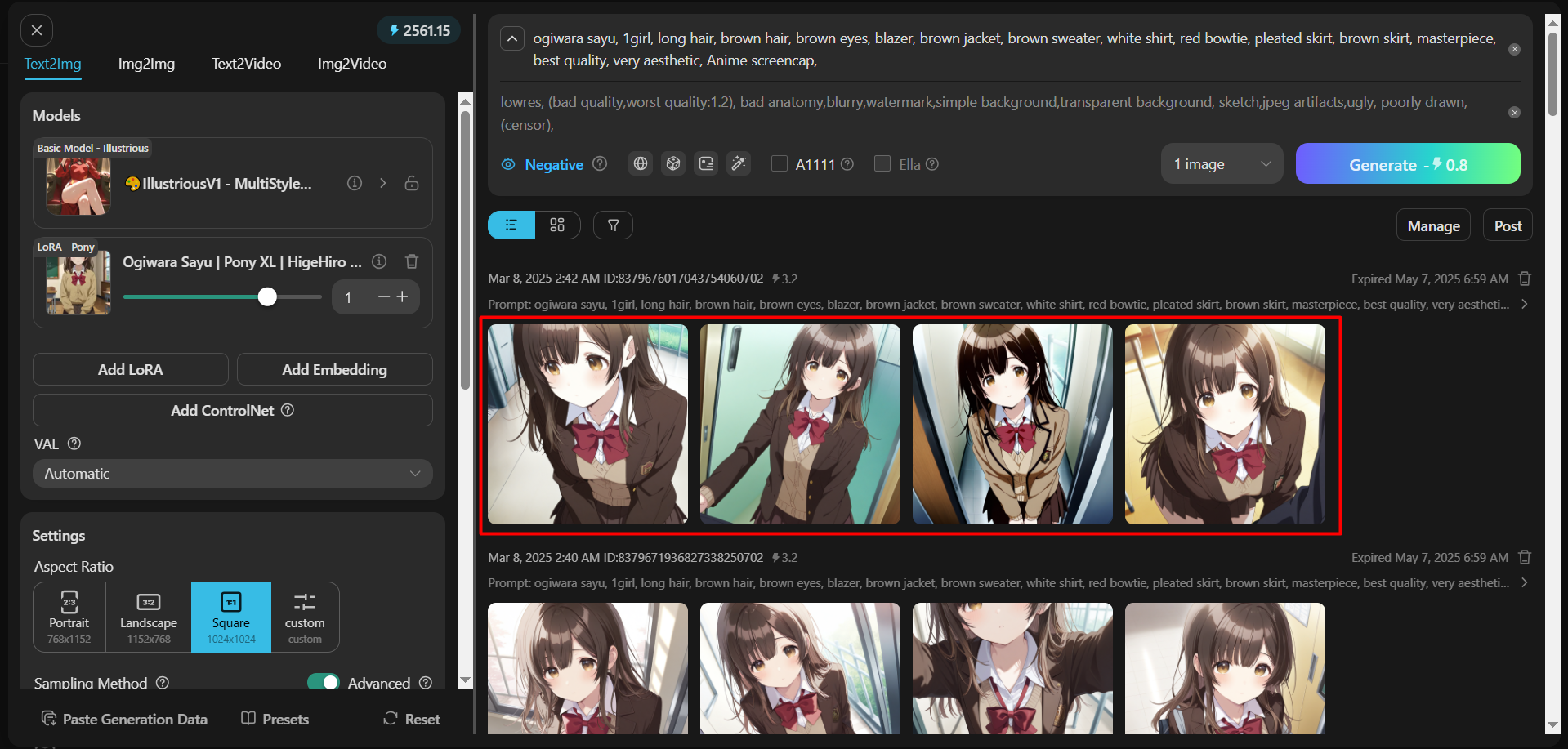1568x749 pixels.
Task: Open the Negative prompt help icon
Action: point(600,163)
